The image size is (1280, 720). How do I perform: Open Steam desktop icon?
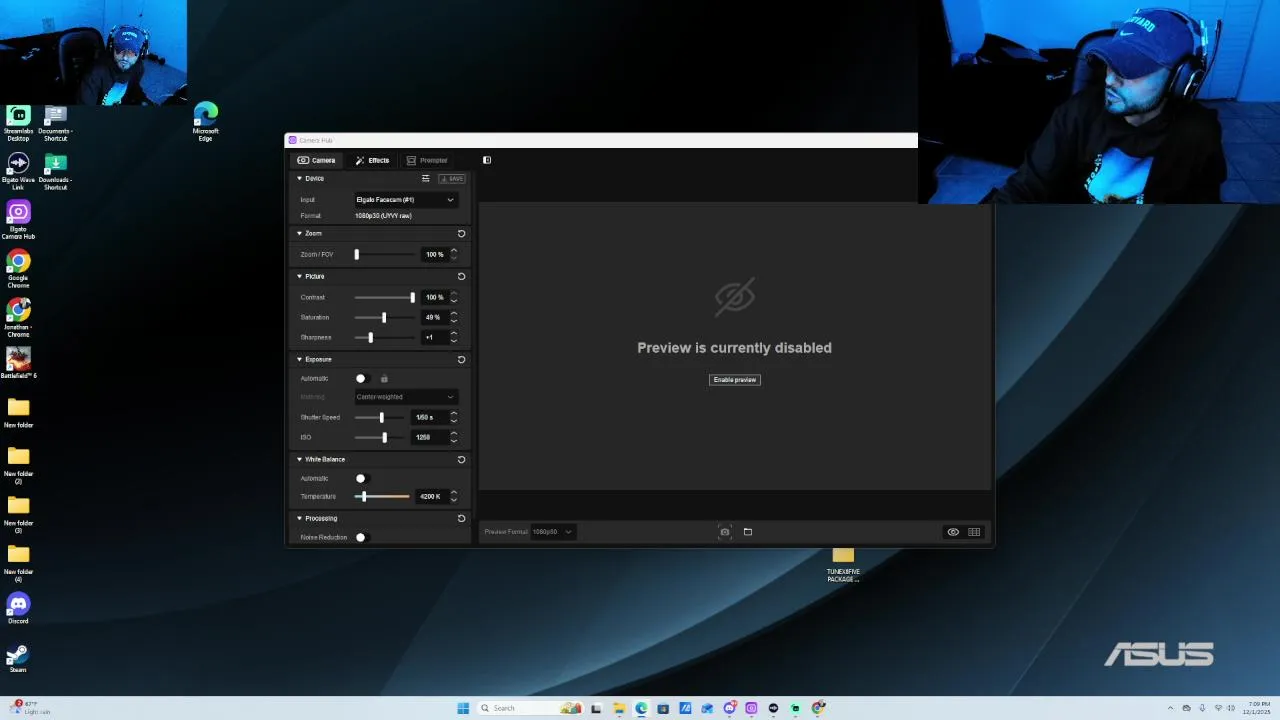[18, 657]
